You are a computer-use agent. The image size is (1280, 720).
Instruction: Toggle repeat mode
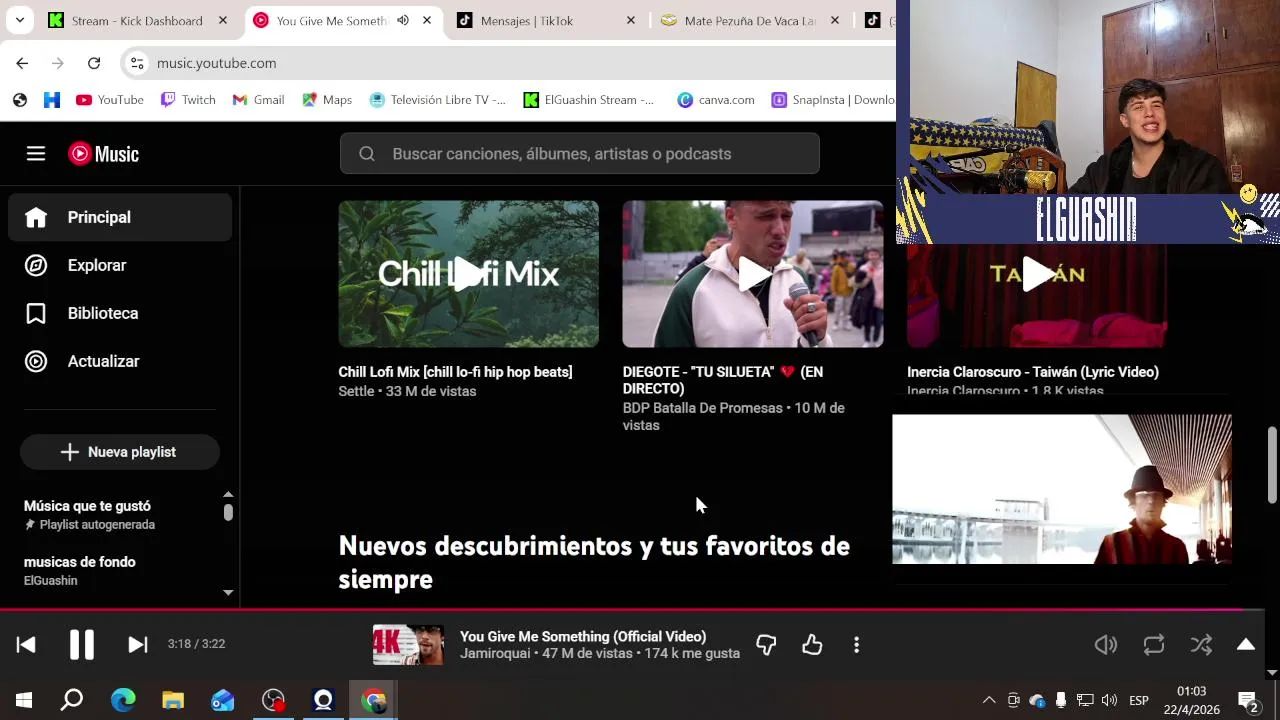(x=1154, y=645)
